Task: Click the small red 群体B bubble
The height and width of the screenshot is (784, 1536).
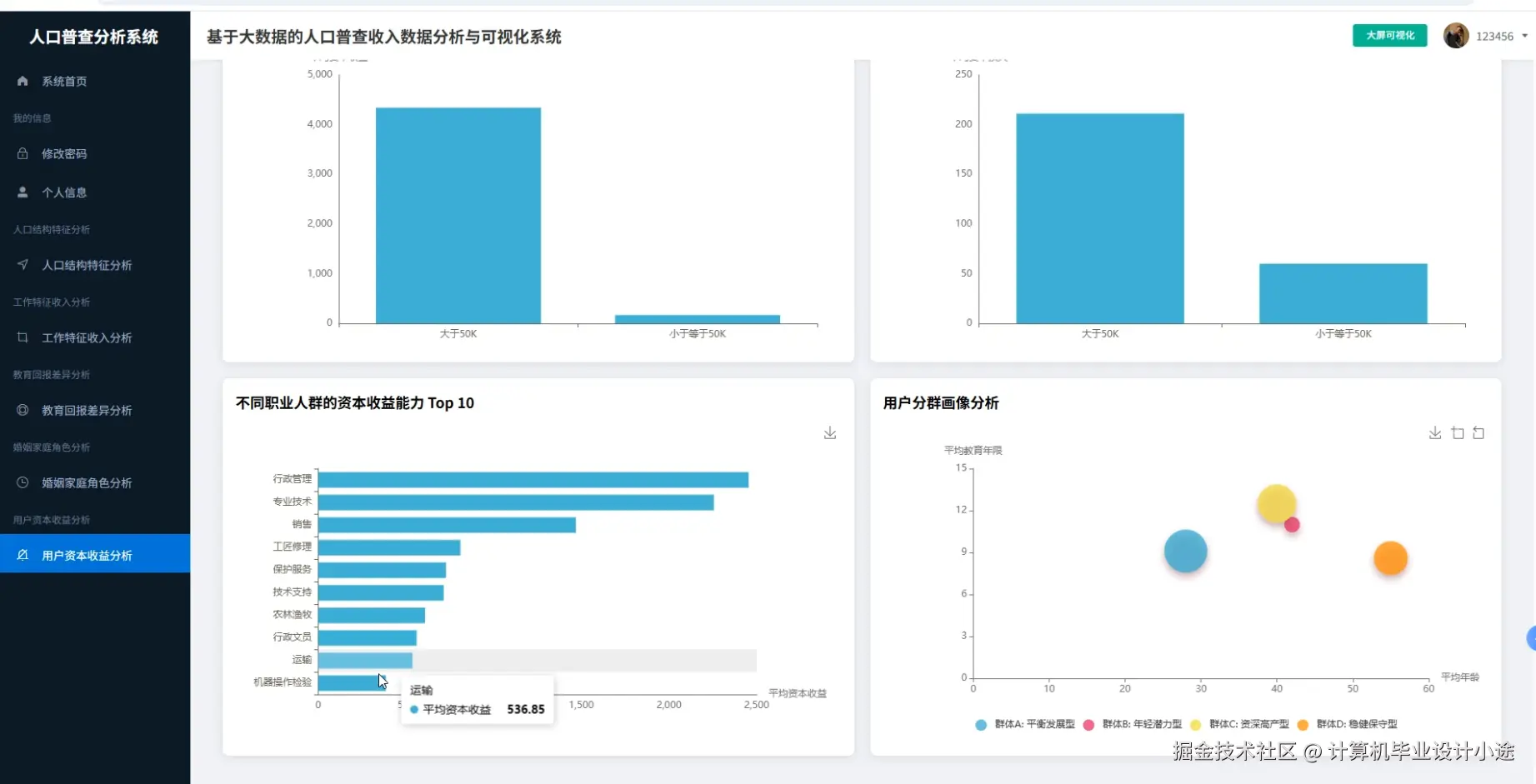Action: click(x=1293, y=525)
